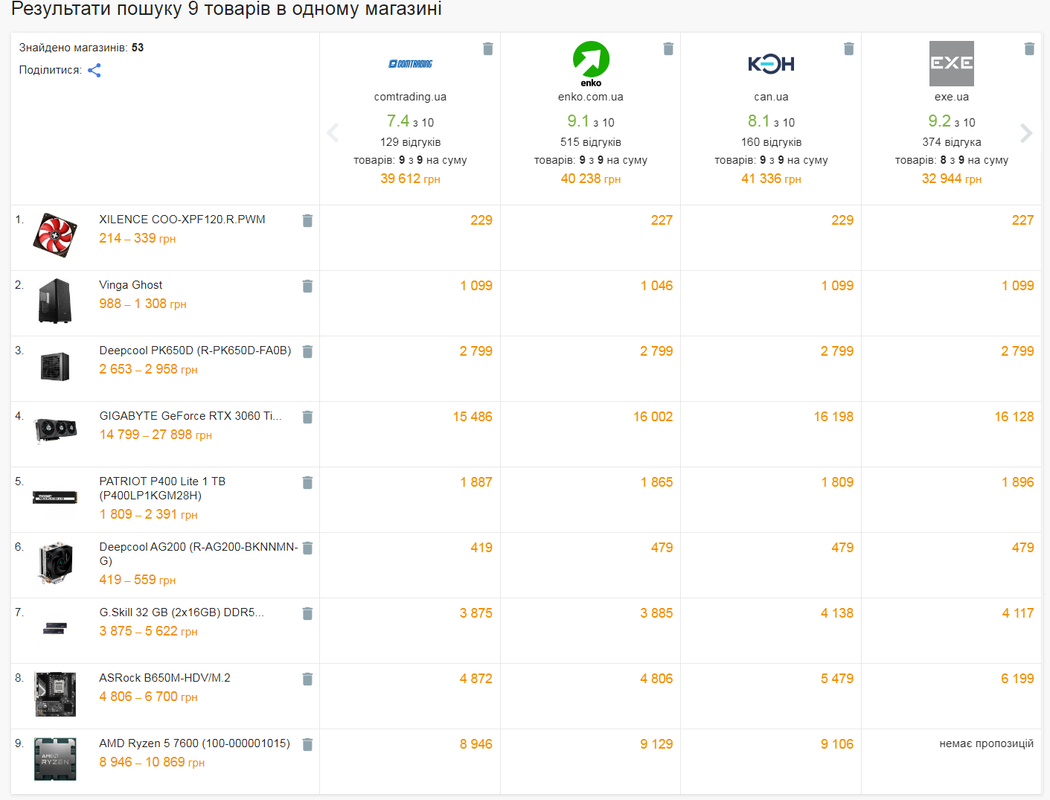Remove can.ua store column with trash icon
1050x800 pixels.
point(849,49)
